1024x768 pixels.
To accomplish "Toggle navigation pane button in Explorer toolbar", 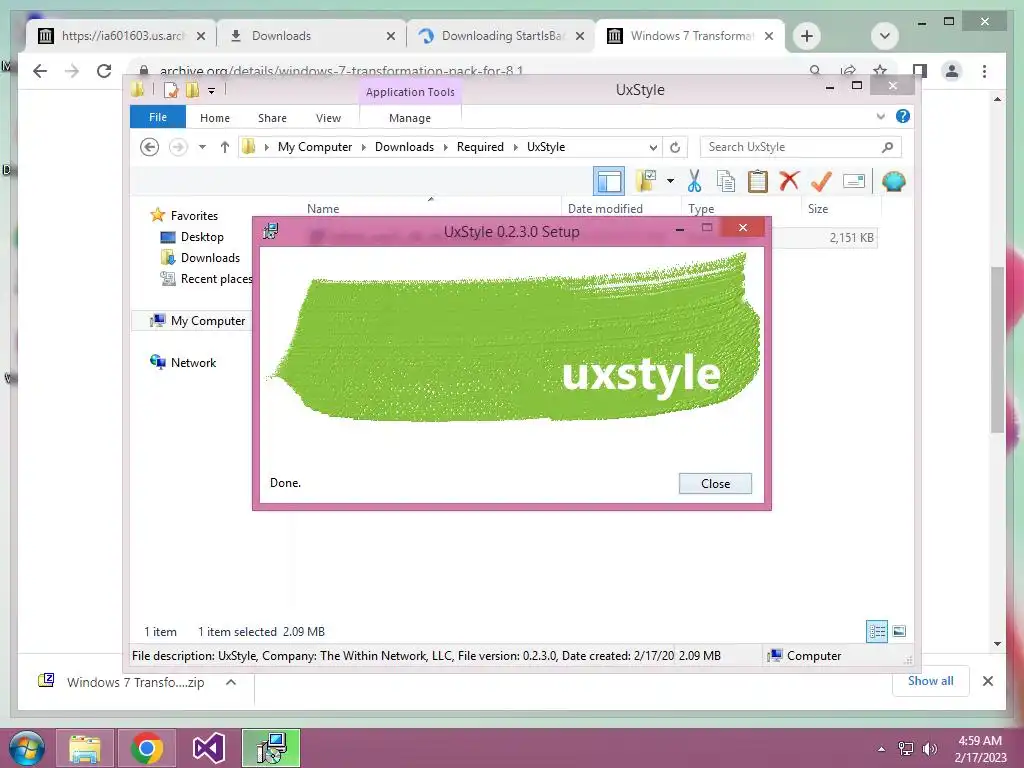I will pos(609,181).
